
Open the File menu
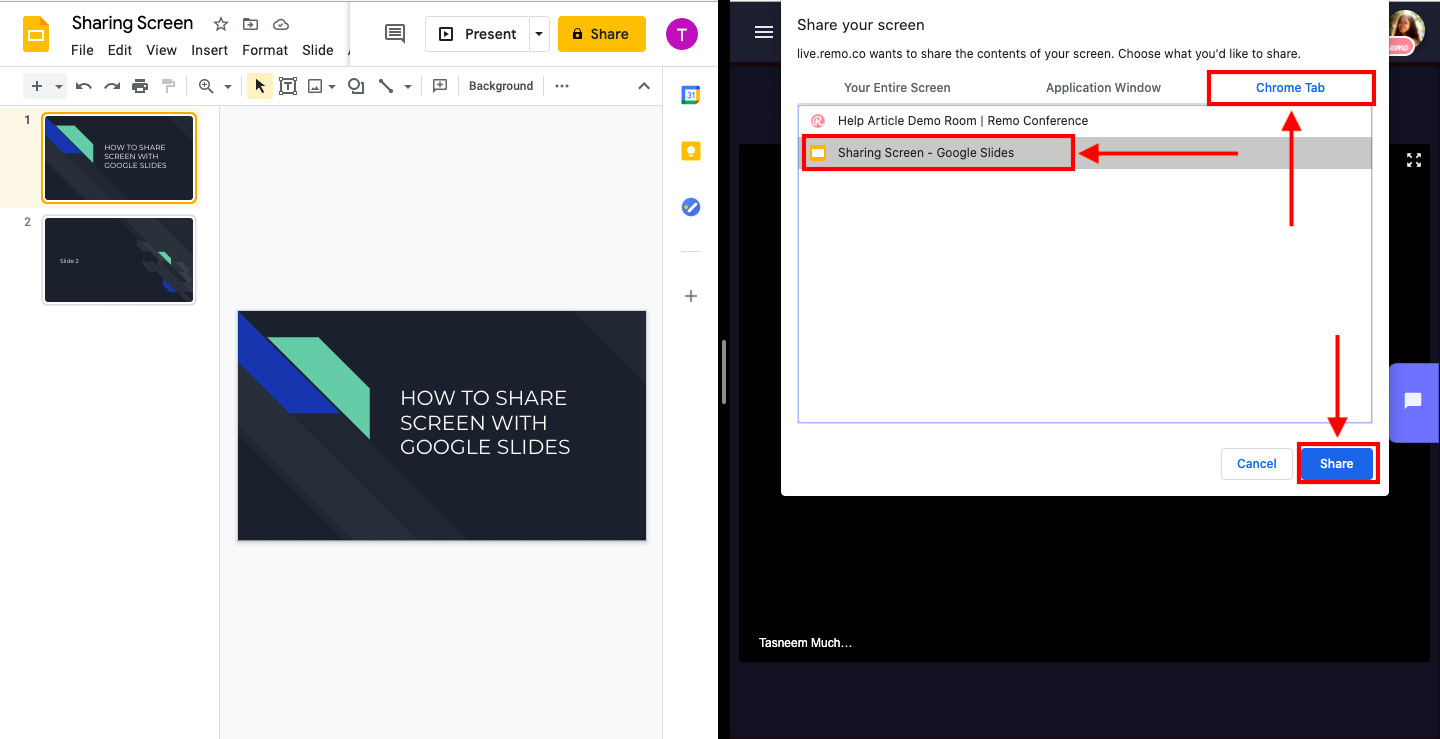tap(82, 50)
